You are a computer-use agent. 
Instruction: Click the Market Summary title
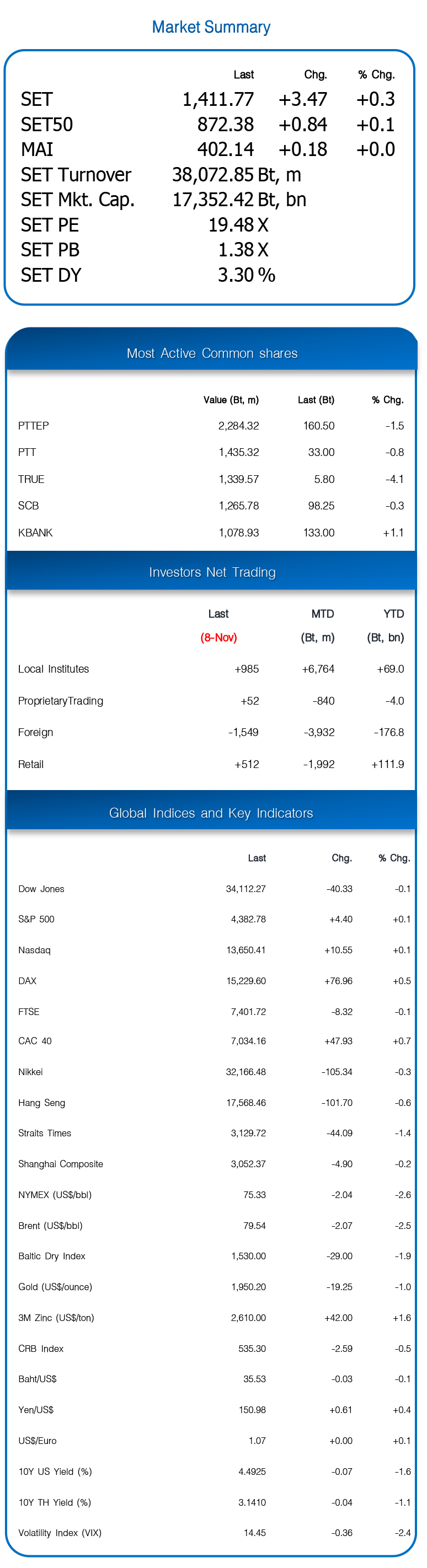pyautogui.click(x=211, y=28)
